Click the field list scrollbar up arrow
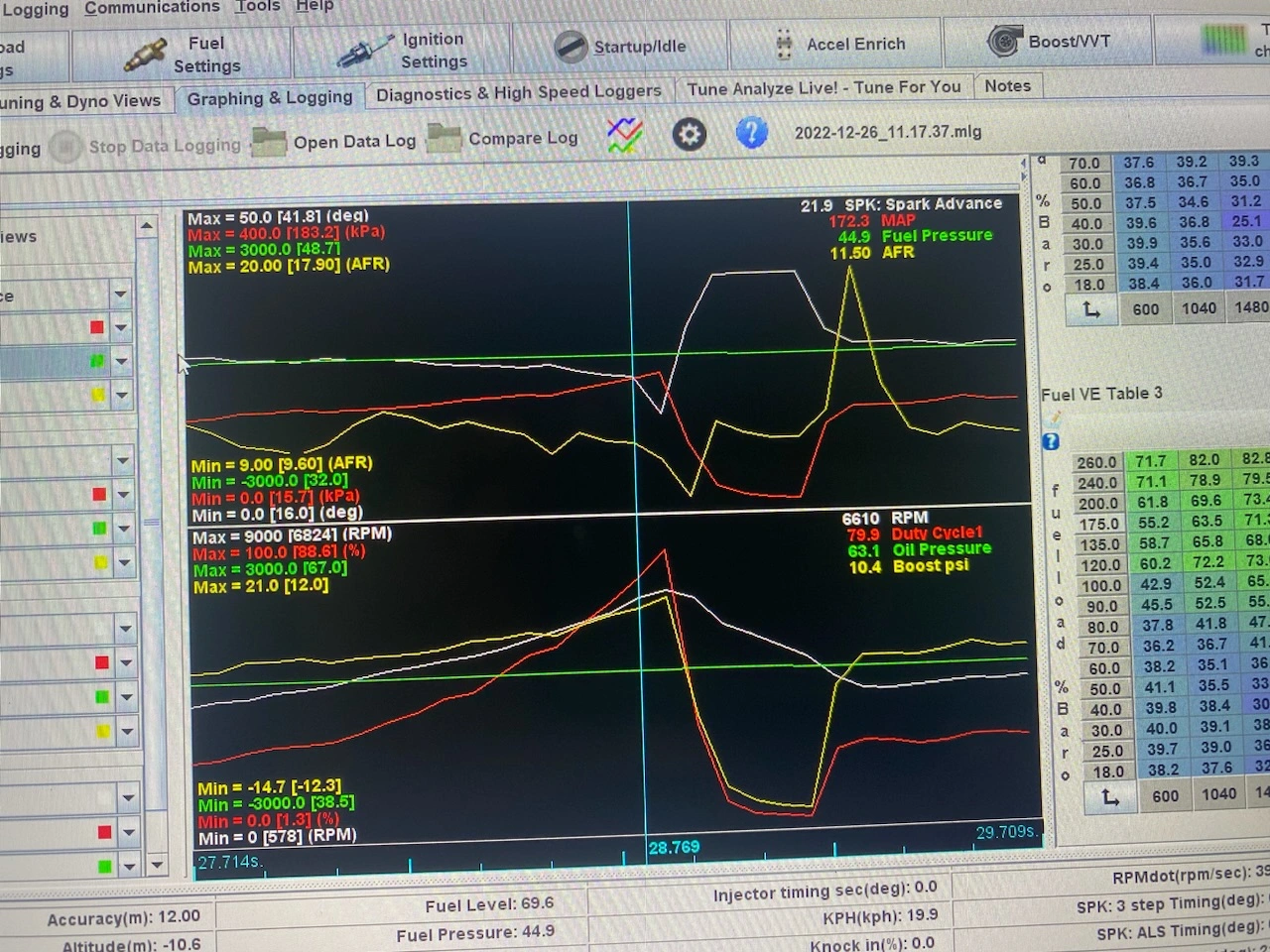This screenshot has height=952, width=1270. coord(147,226)
